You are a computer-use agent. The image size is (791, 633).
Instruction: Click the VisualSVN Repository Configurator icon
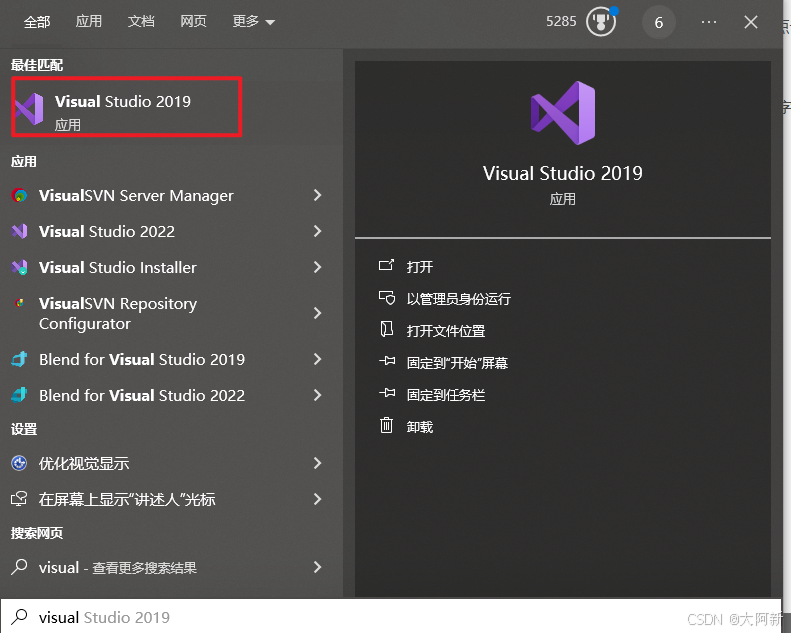pos(19,303)
